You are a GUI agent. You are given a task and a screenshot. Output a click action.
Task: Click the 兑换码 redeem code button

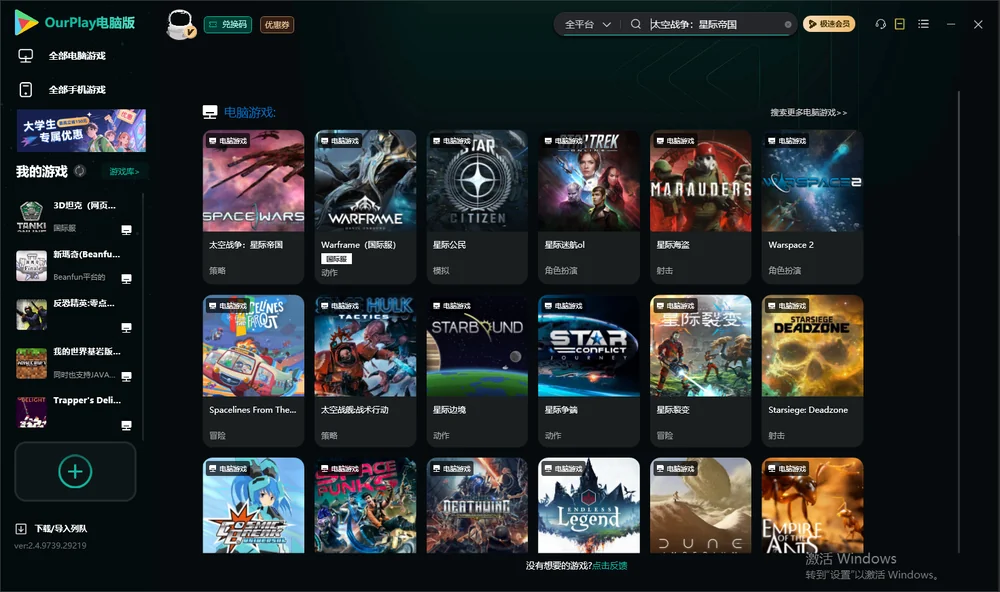pyautogui.click(x=228, y=24)
